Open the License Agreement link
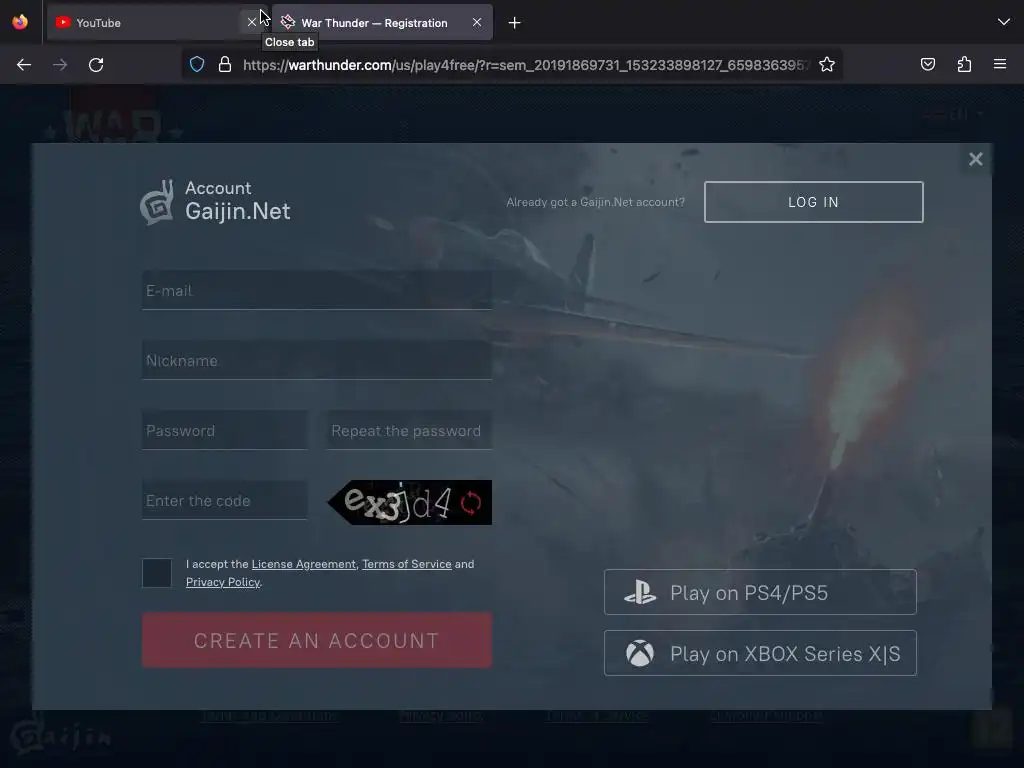Viewport: 1024px width, 768px height. (x=304, y=564)
